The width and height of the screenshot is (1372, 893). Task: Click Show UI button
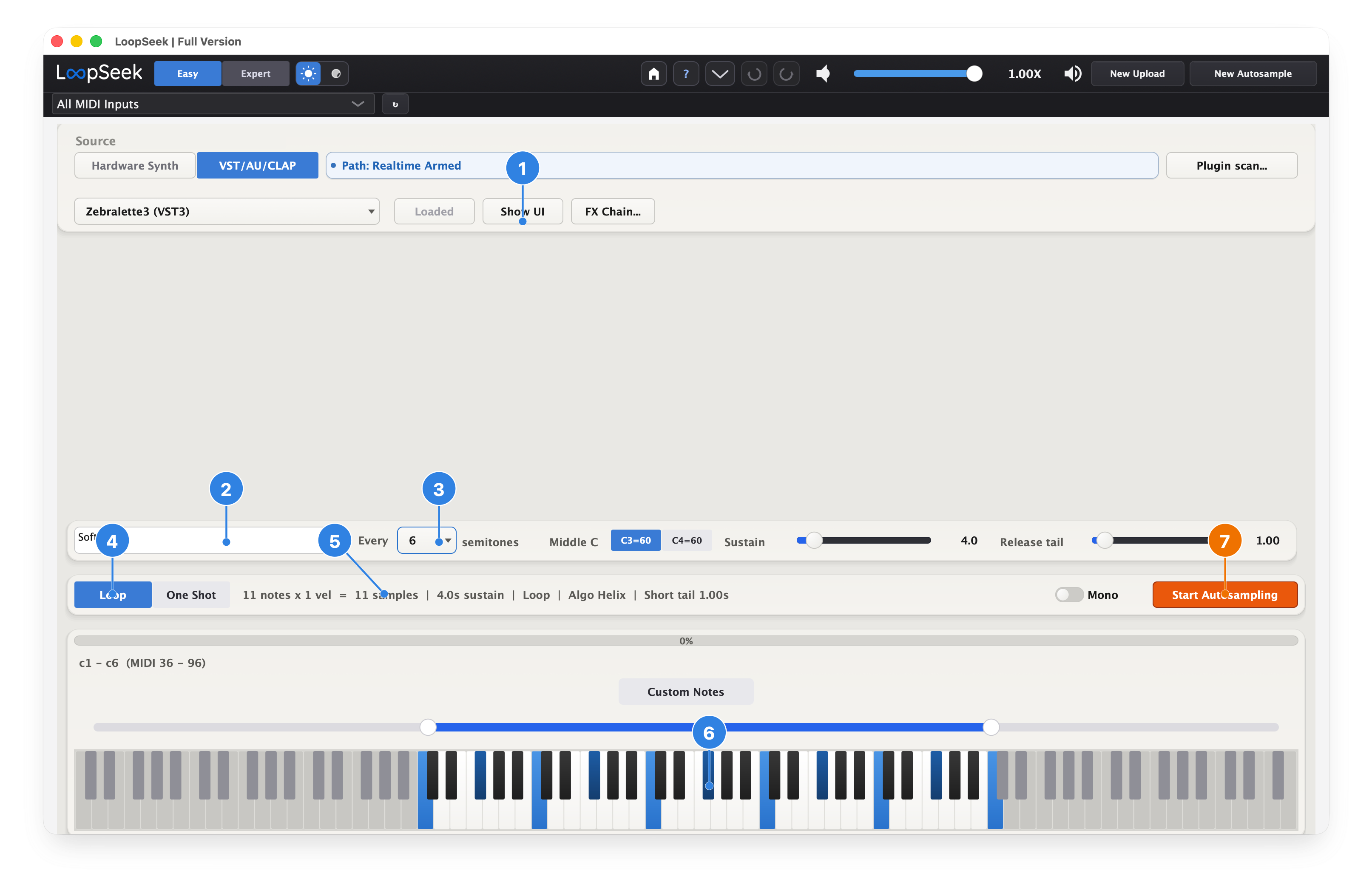[522, 211]
